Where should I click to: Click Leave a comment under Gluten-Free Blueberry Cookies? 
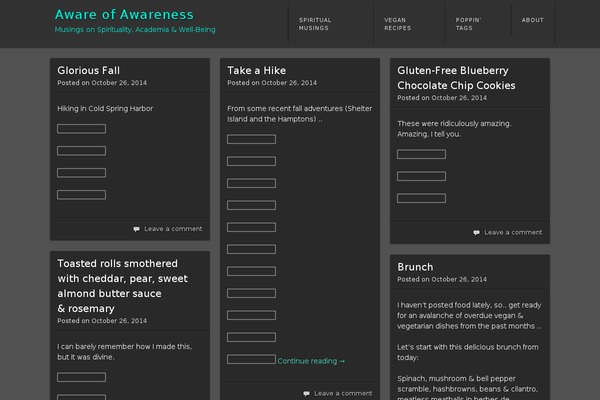(513, 232)
